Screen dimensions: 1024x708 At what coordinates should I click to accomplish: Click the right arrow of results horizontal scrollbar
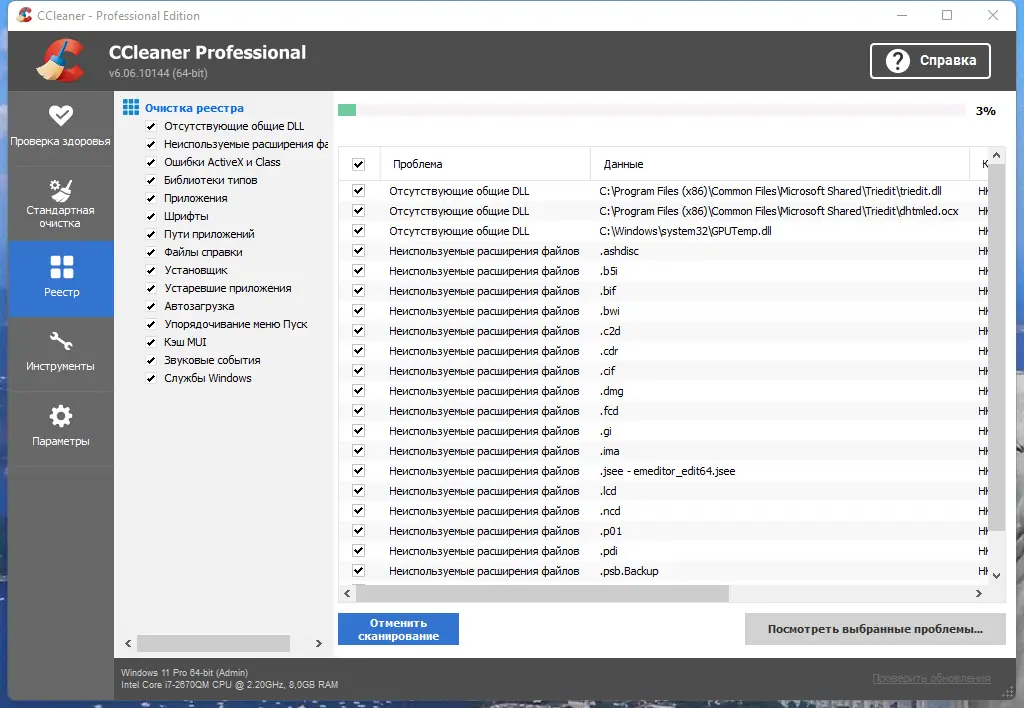[x=978, y=593]
